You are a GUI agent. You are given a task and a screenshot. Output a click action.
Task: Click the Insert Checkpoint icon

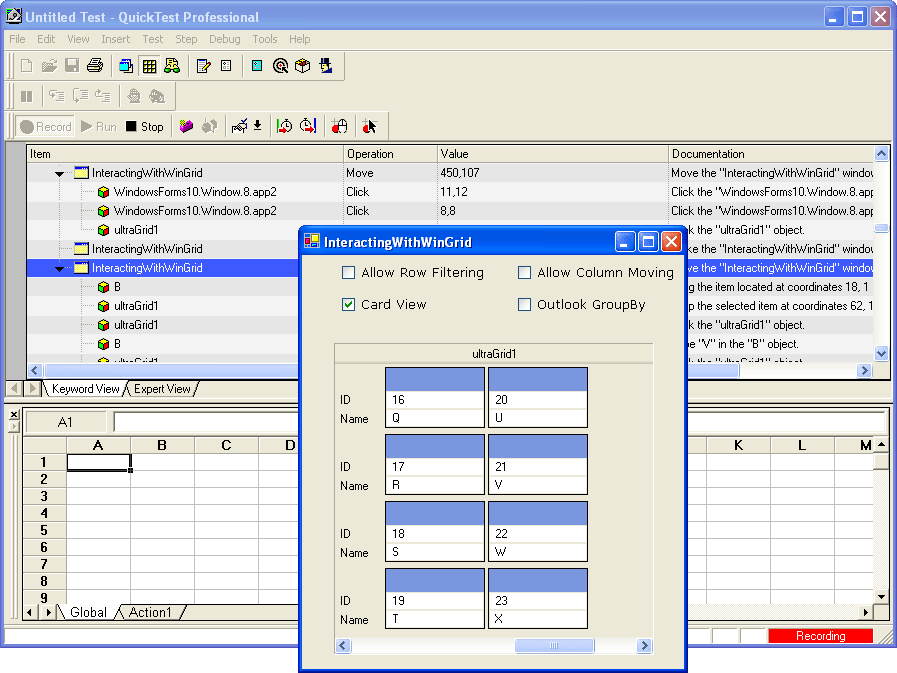coord(239,126)
